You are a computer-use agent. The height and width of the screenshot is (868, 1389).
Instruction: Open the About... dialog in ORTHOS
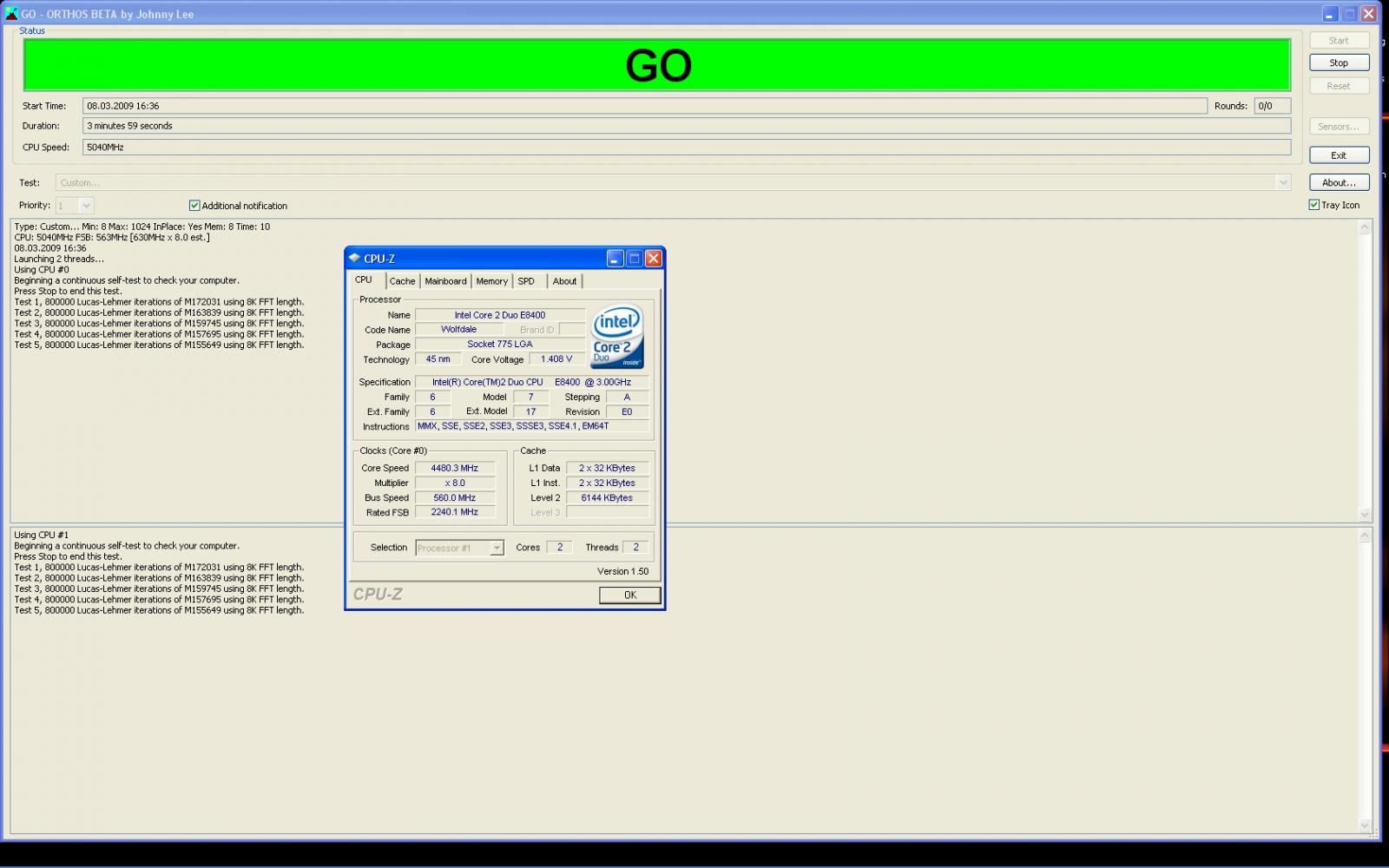[x=1339, y=182]
